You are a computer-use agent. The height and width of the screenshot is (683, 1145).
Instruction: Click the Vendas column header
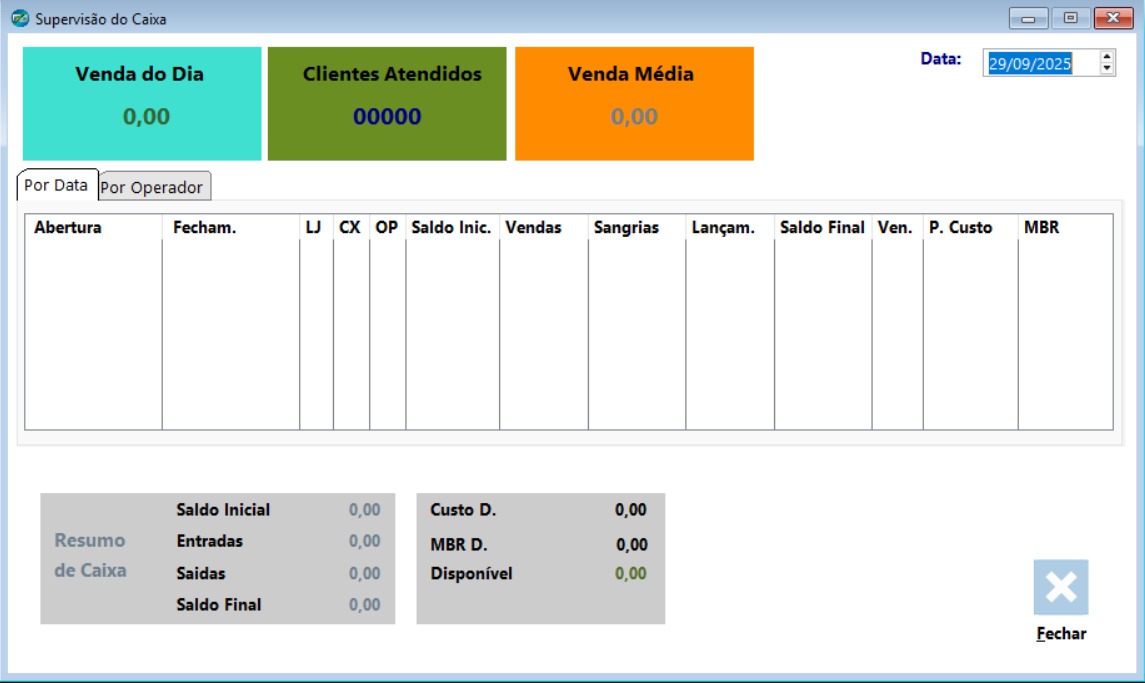[543, 227]
